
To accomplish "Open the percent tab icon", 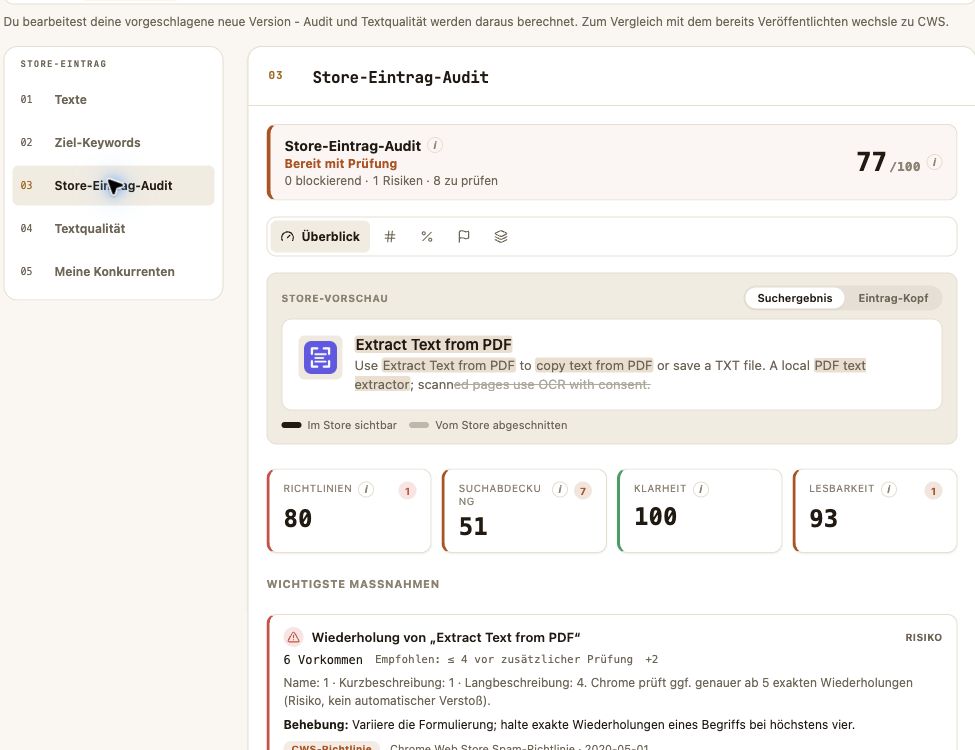I will pos(427,236).
